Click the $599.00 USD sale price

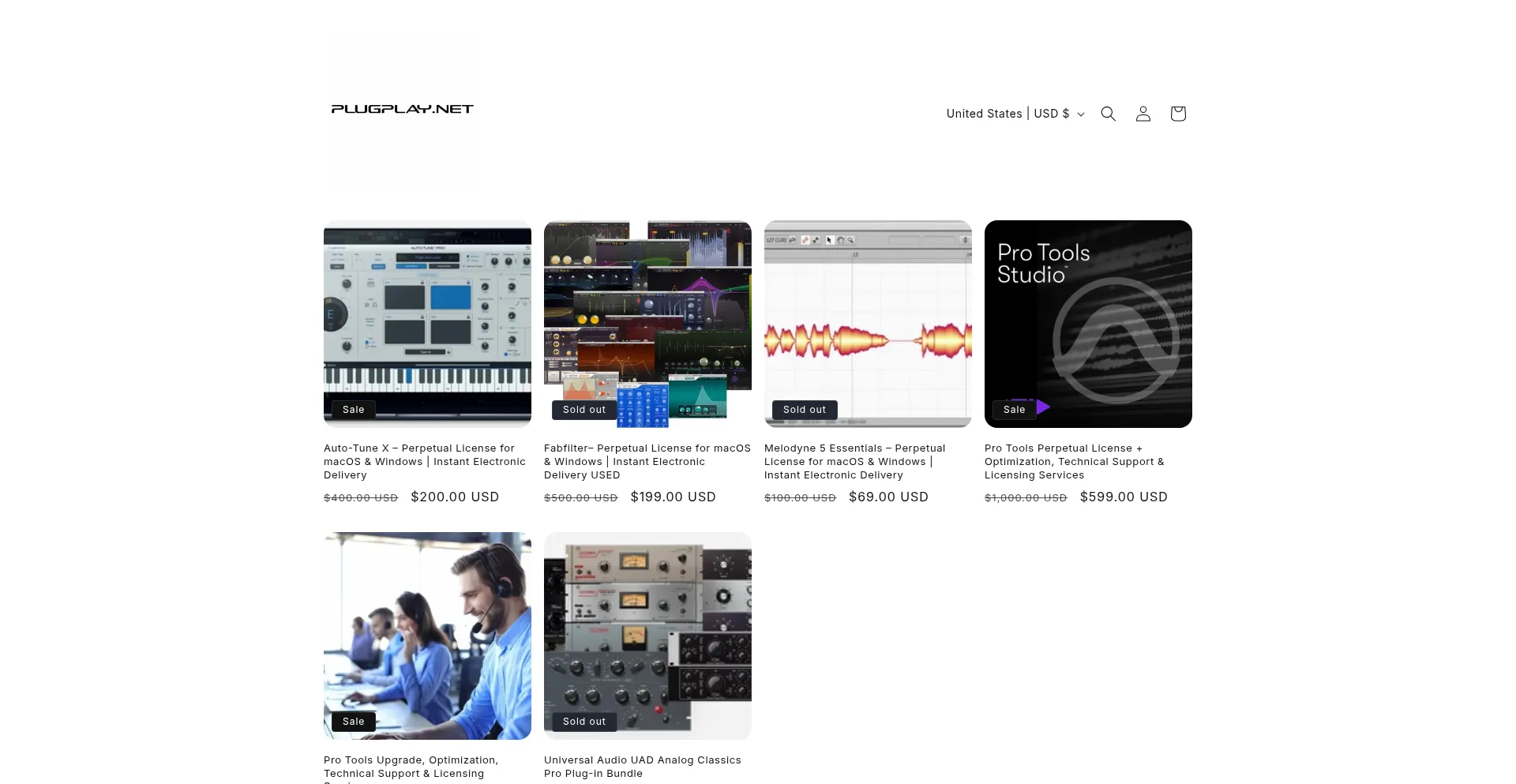click(1124, 497)
